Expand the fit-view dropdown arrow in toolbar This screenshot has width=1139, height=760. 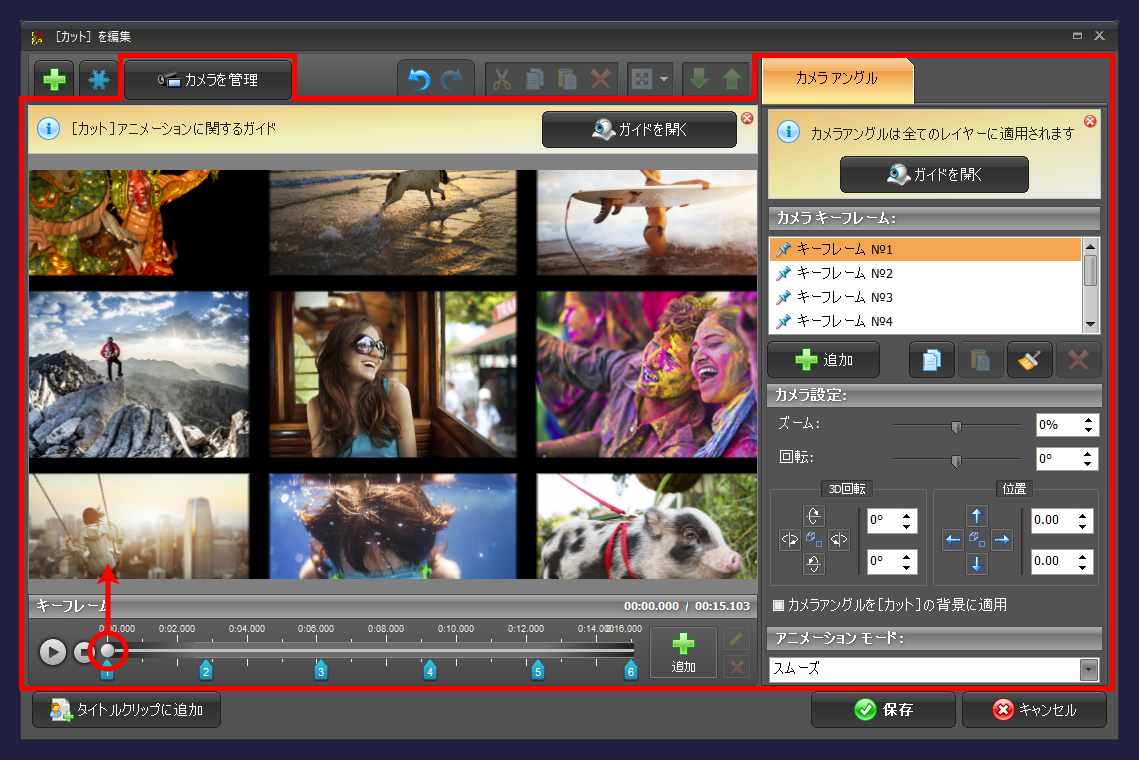665,80
